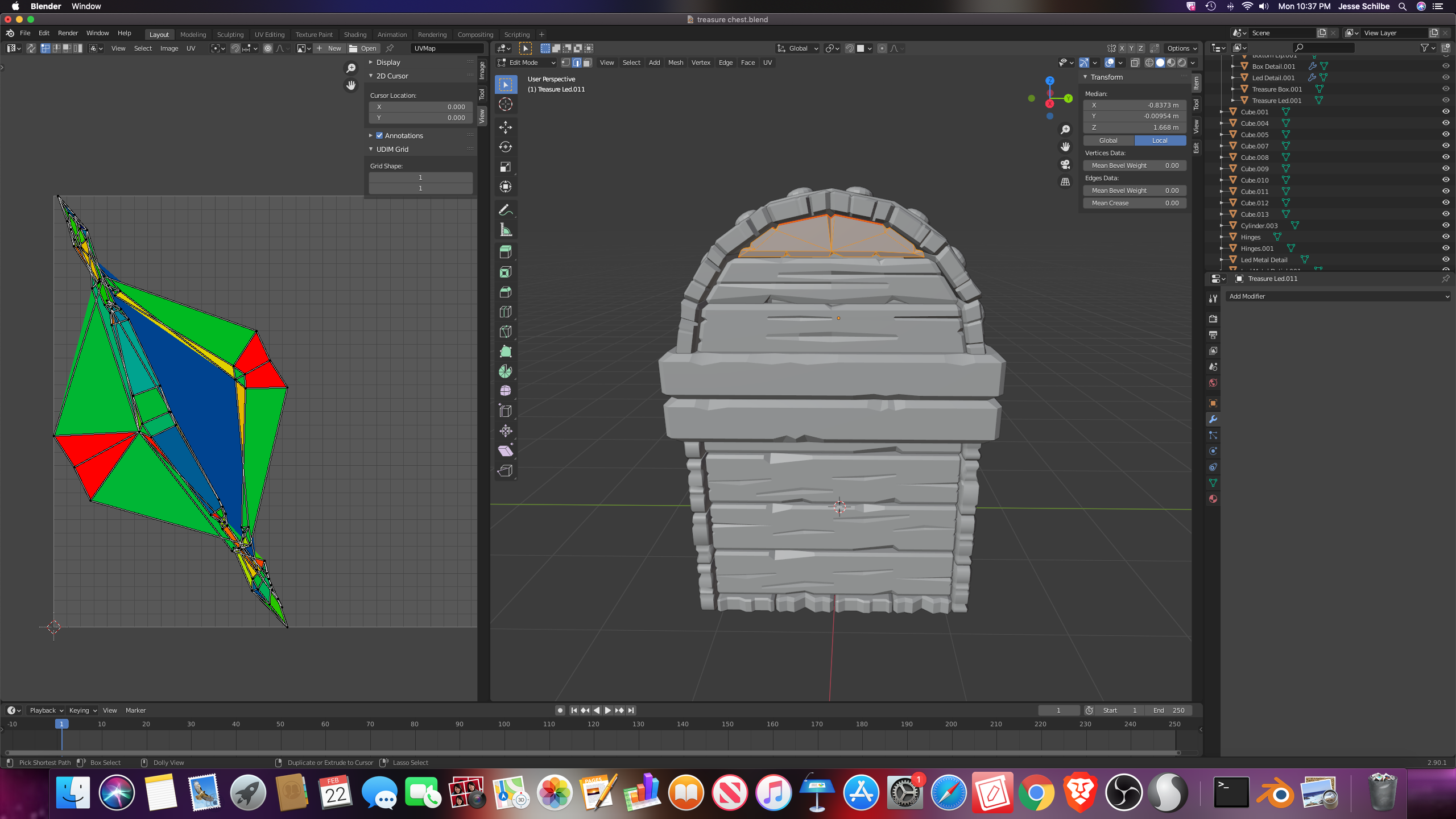Hide Cube.004 using its eye icon
This screenshot has width=1456, height=819.
pos(1445,123)
